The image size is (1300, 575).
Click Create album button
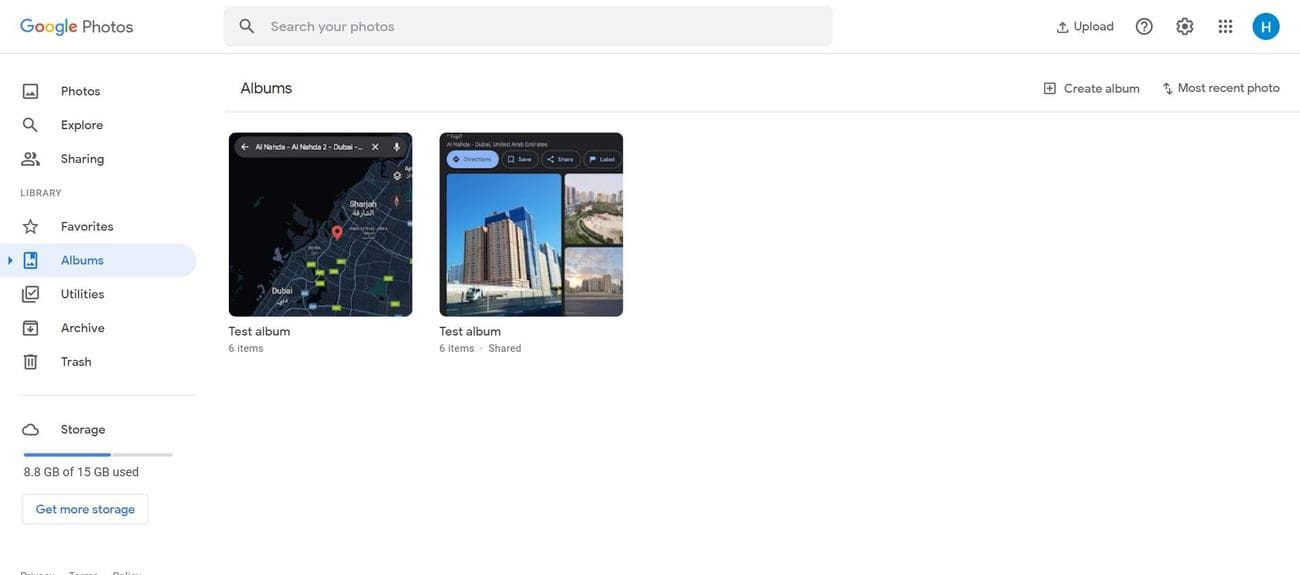point(1091,89)
